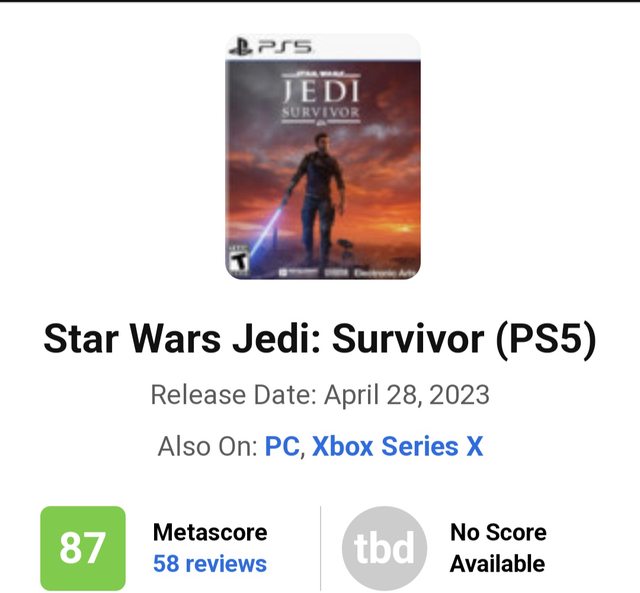This screenshot has width=640, height=593.
Task: Click the ESRB T rating badge on the cover
Action: pyautogui.click(x=238, y=258)
